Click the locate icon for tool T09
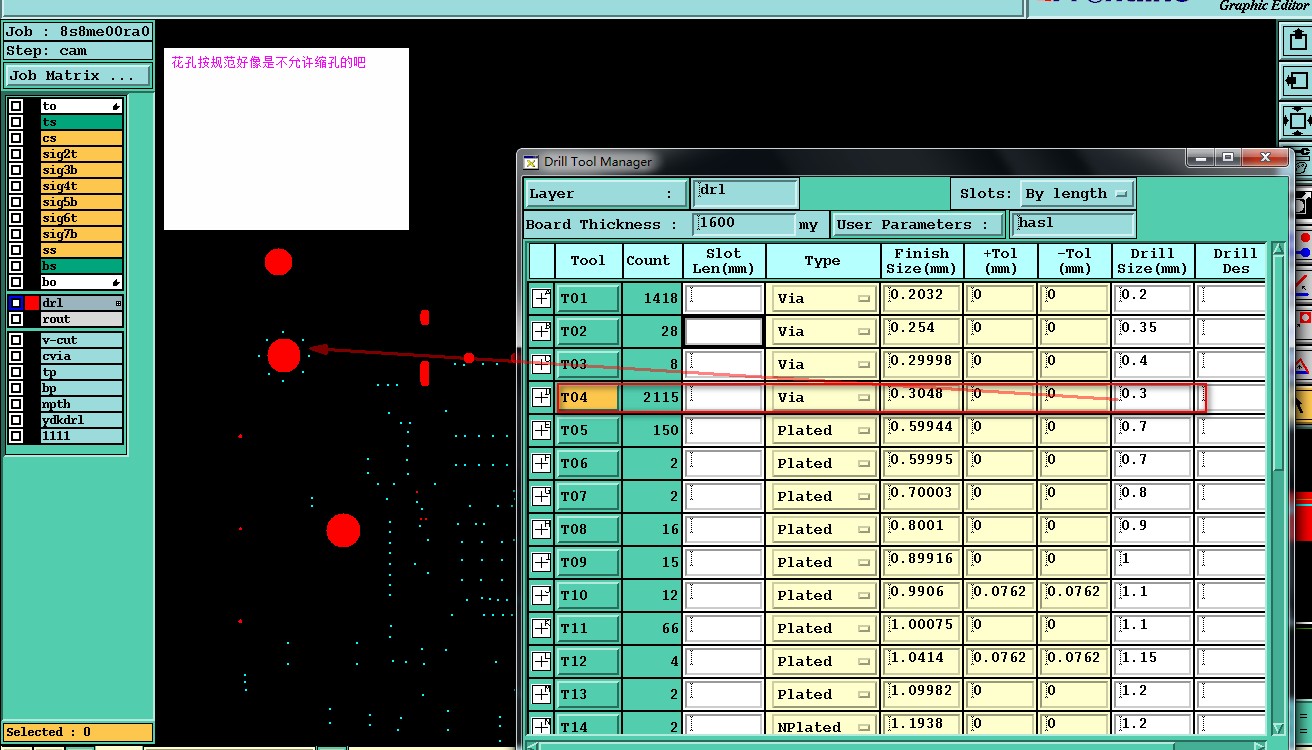 pos(541,562)
